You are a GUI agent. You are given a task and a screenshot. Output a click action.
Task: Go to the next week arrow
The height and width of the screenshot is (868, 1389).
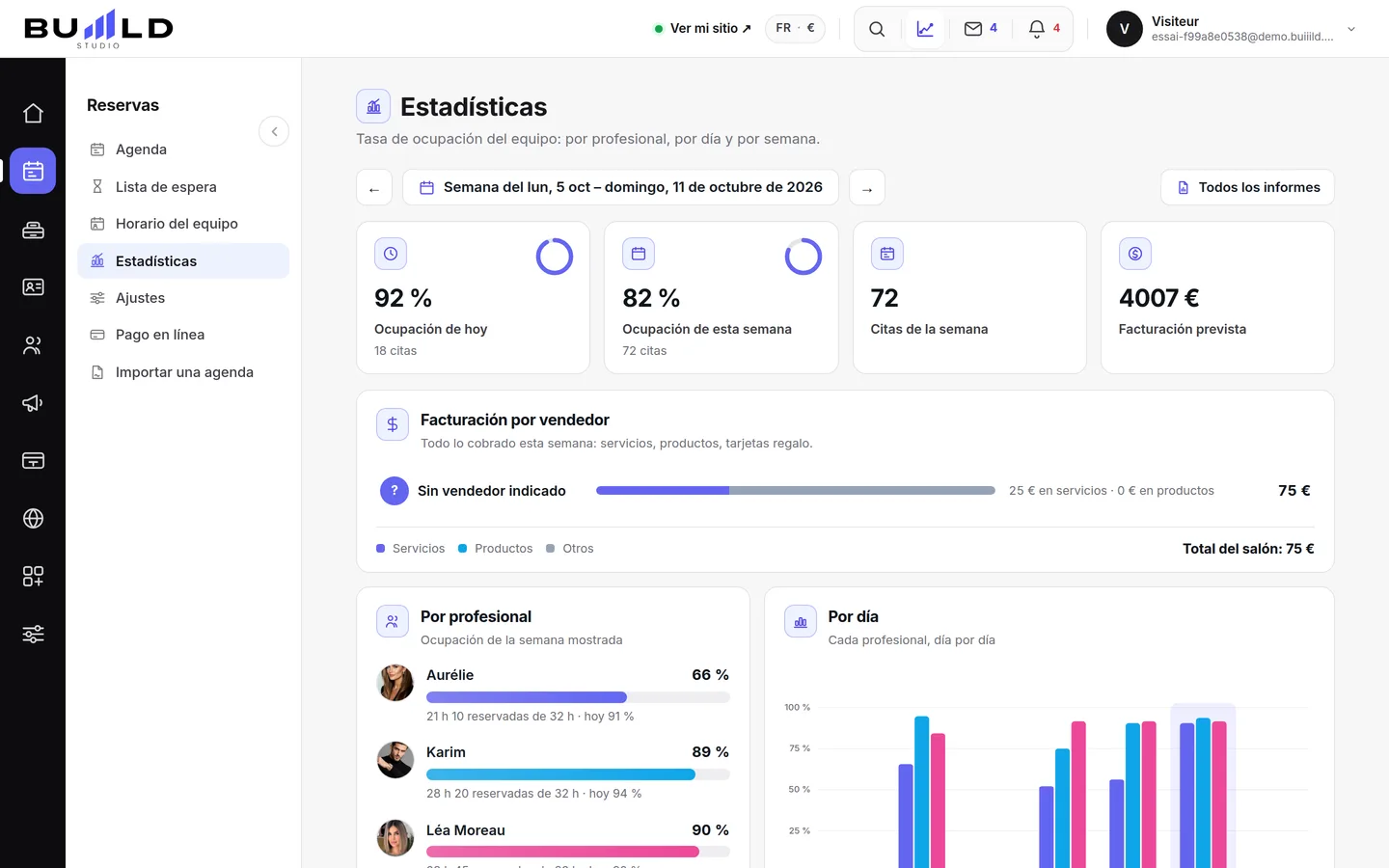point(867,188)
